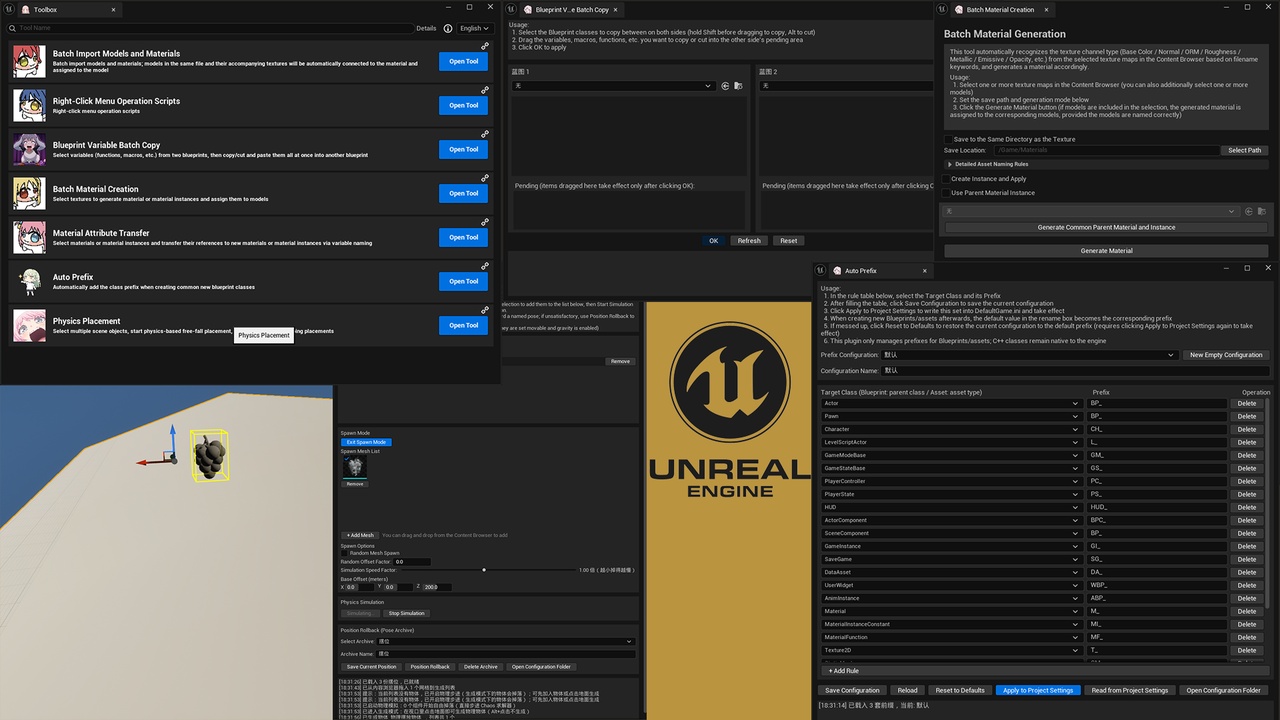The width and height of the screenshot is (1280, 720).
Task: Close the Toolbox tab
Action: coord(113,9)
